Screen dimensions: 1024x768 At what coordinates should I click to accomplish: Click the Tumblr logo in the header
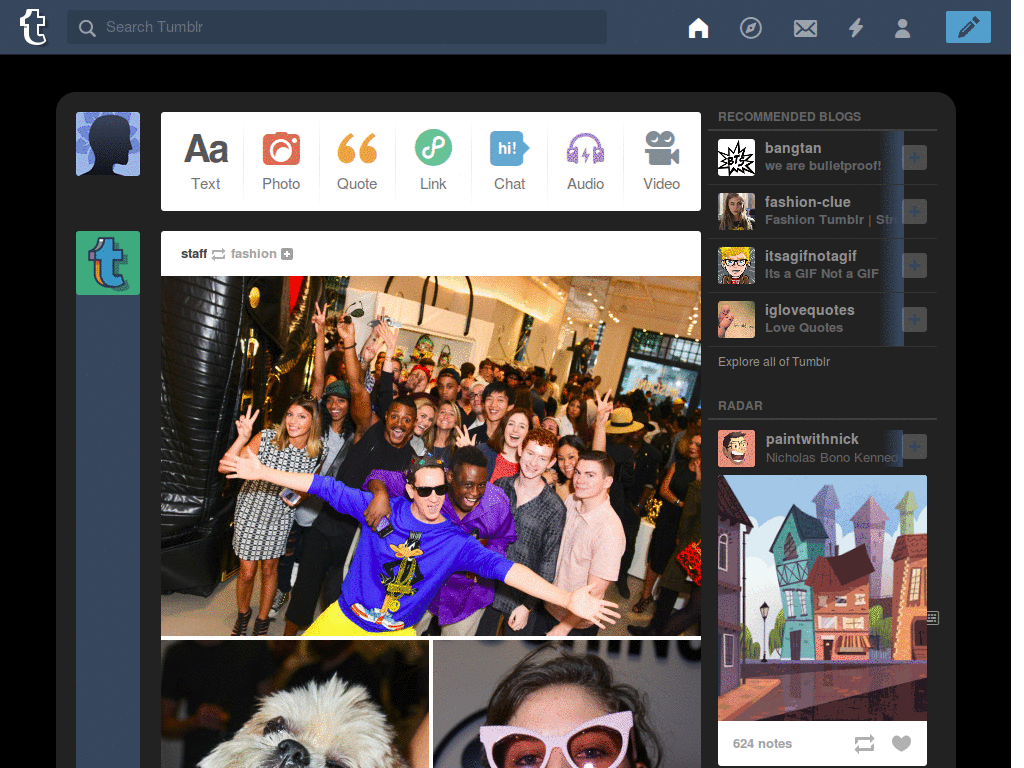(33, 27)
